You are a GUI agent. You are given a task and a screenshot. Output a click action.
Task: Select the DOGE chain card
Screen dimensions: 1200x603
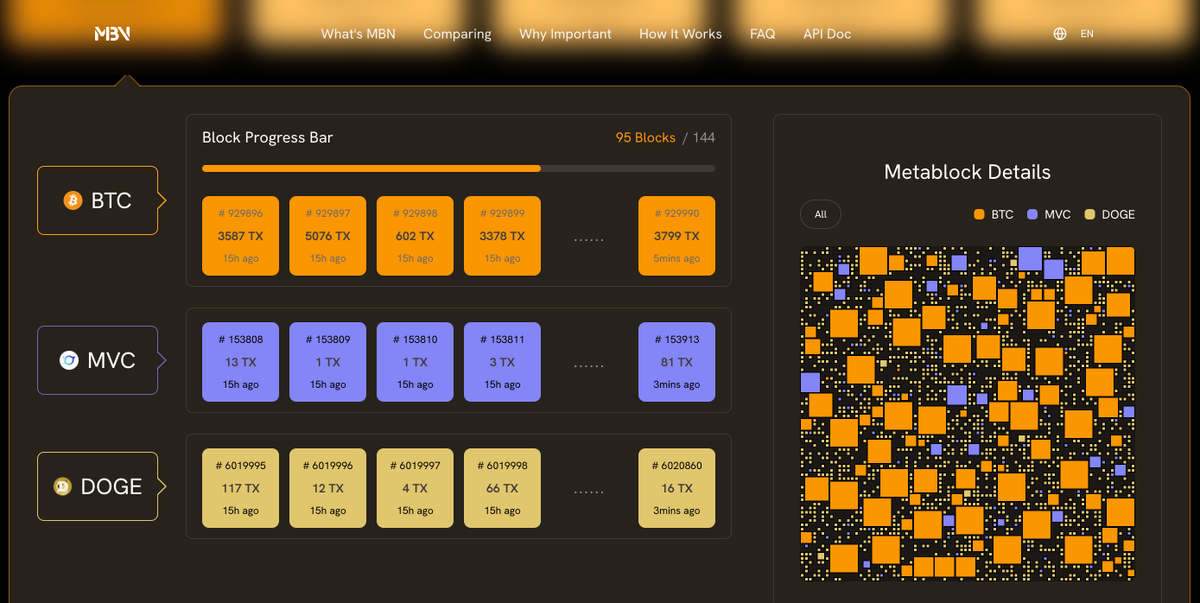[x=98, y=486]
